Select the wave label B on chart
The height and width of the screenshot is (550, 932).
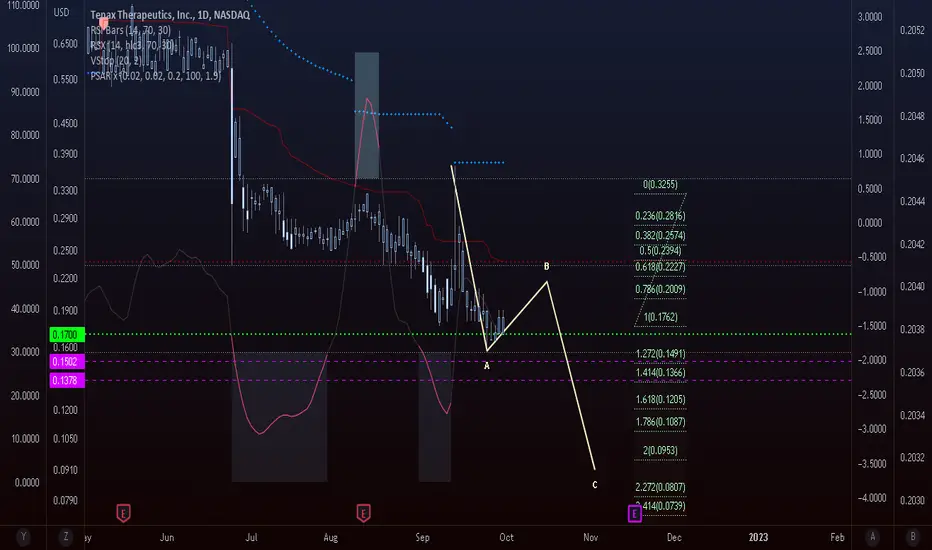(546, 266)
